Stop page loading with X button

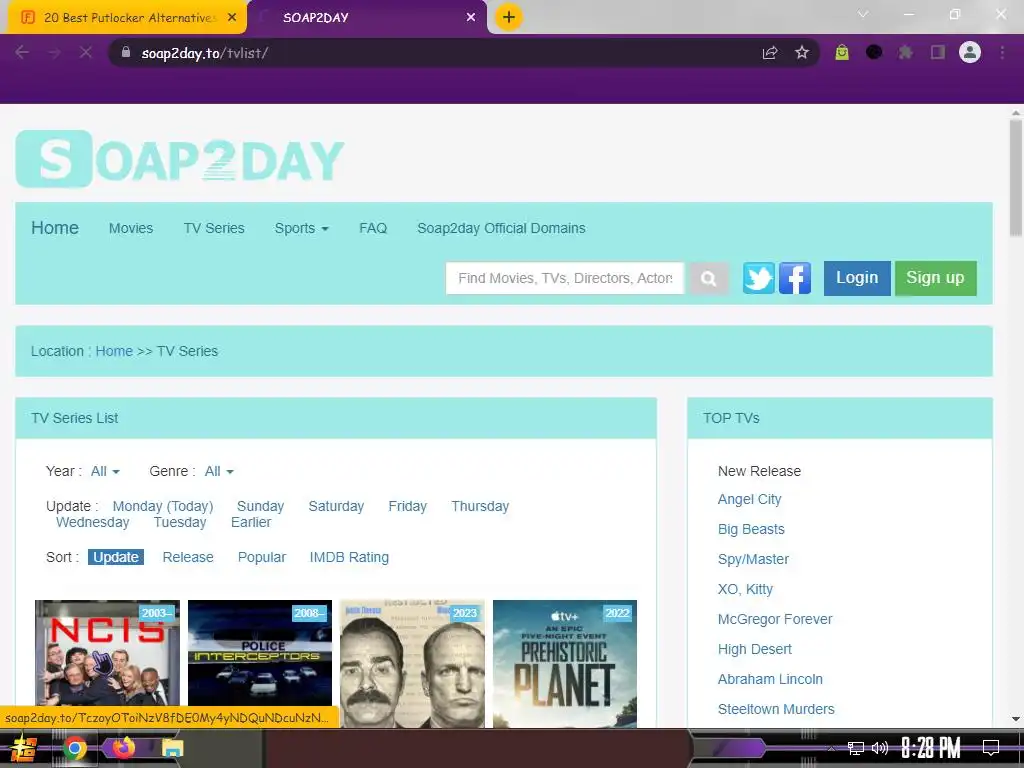[x=86, y=52]
